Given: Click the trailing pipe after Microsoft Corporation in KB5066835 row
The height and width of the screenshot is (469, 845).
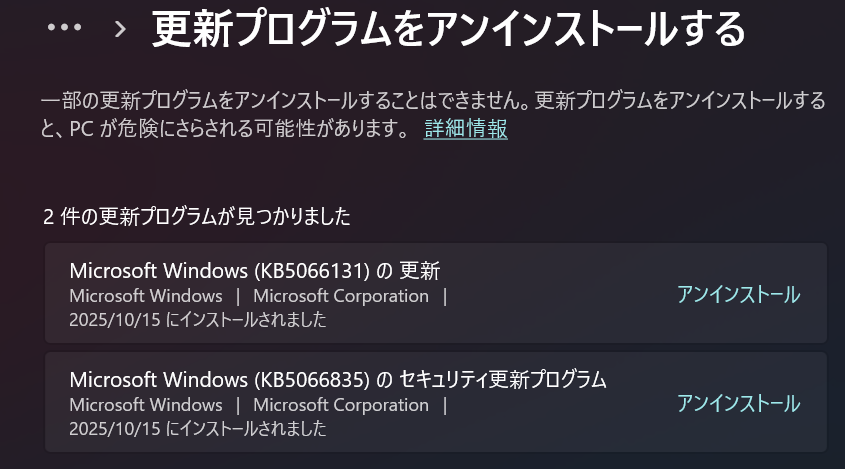Looking at the screenshot, I should point(445,405).
